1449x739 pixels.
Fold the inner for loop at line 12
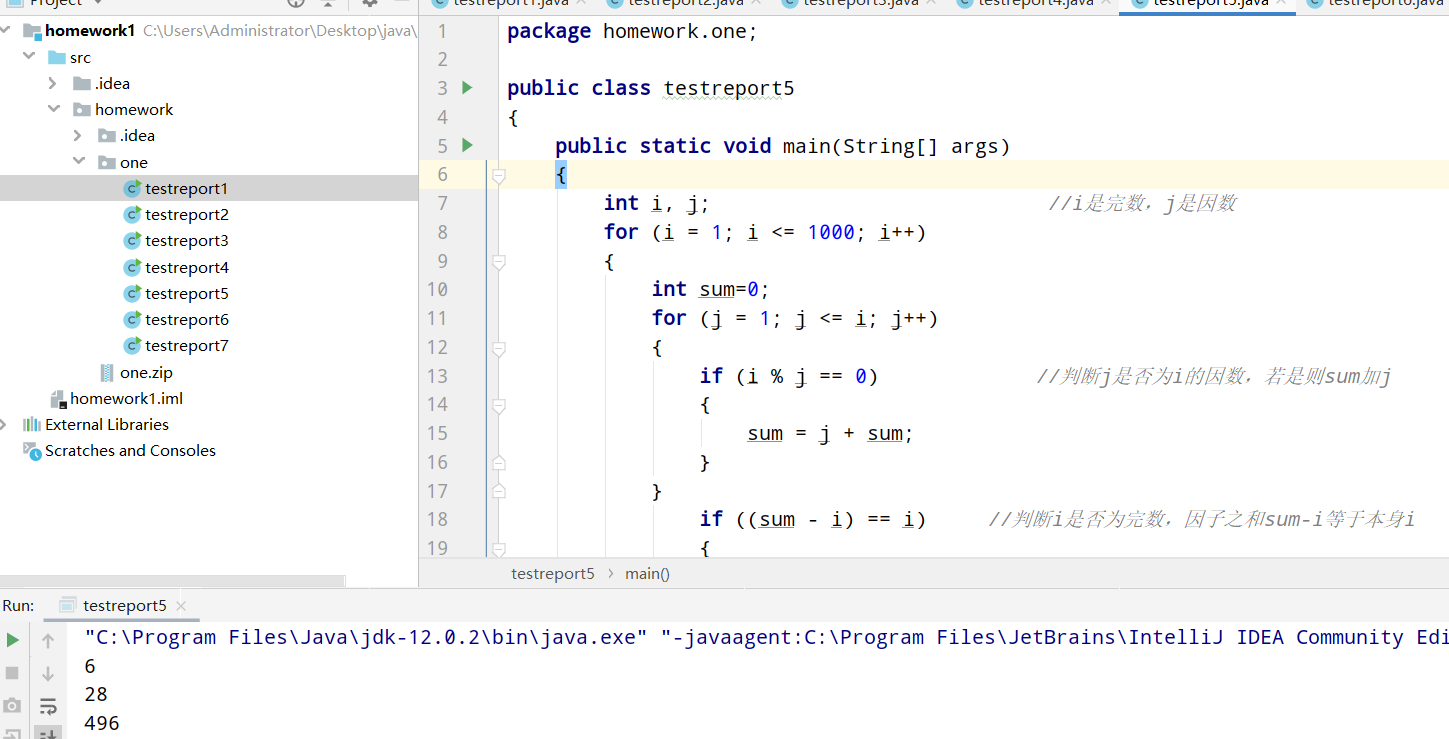pos(498,348)
